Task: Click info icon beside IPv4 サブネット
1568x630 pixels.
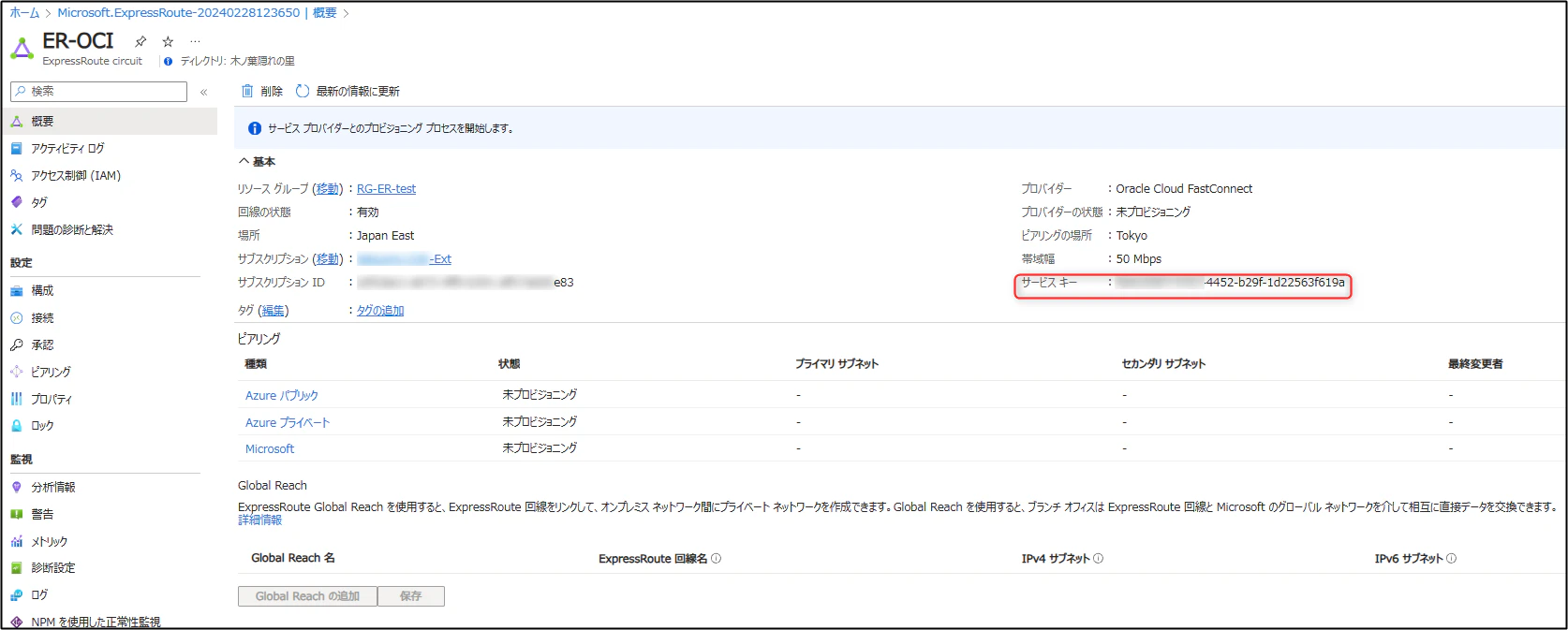Action: (x=1099, y=559)
